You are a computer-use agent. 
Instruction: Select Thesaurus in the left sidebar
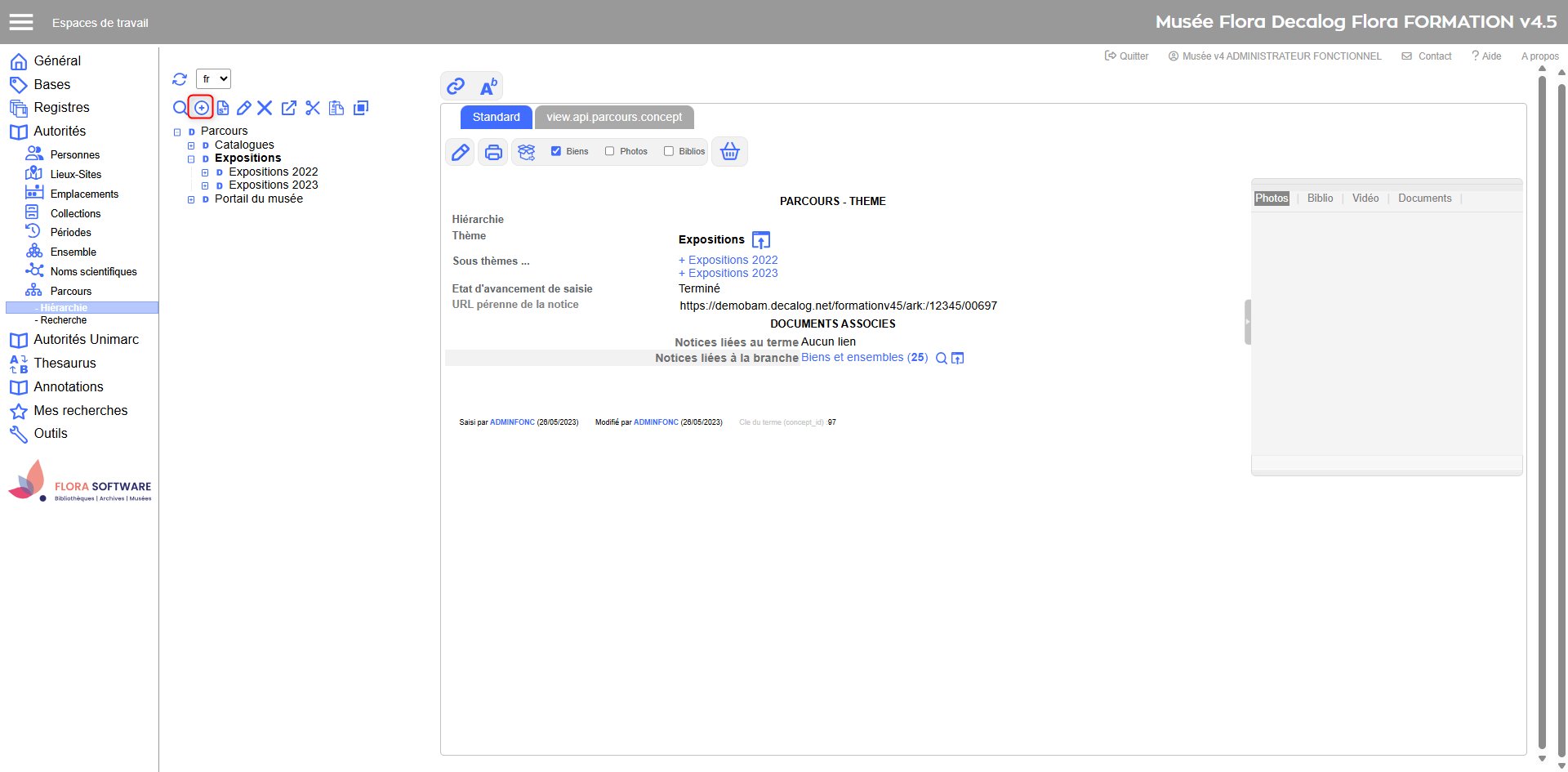(x=65, y=364)
